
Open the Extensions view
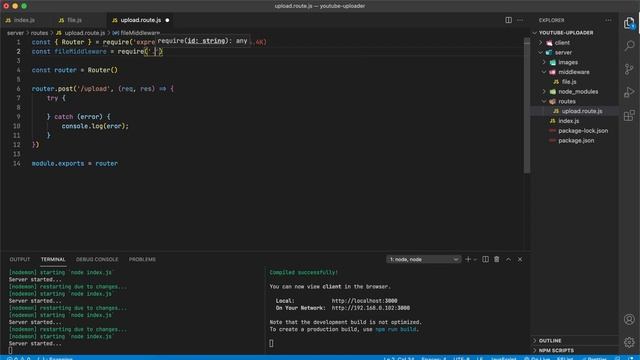click(629, 115)
